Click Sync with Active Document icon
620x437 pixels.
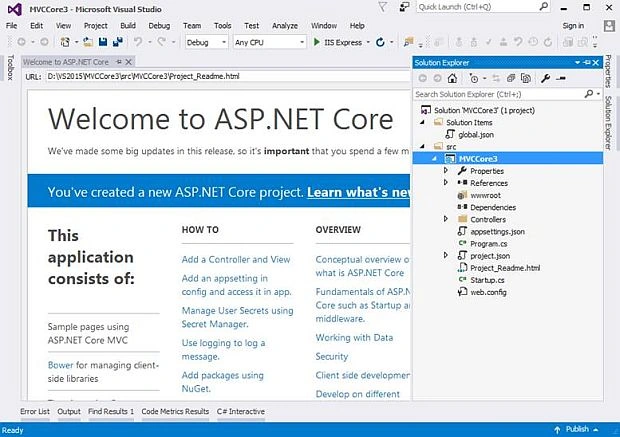point(496,78)
